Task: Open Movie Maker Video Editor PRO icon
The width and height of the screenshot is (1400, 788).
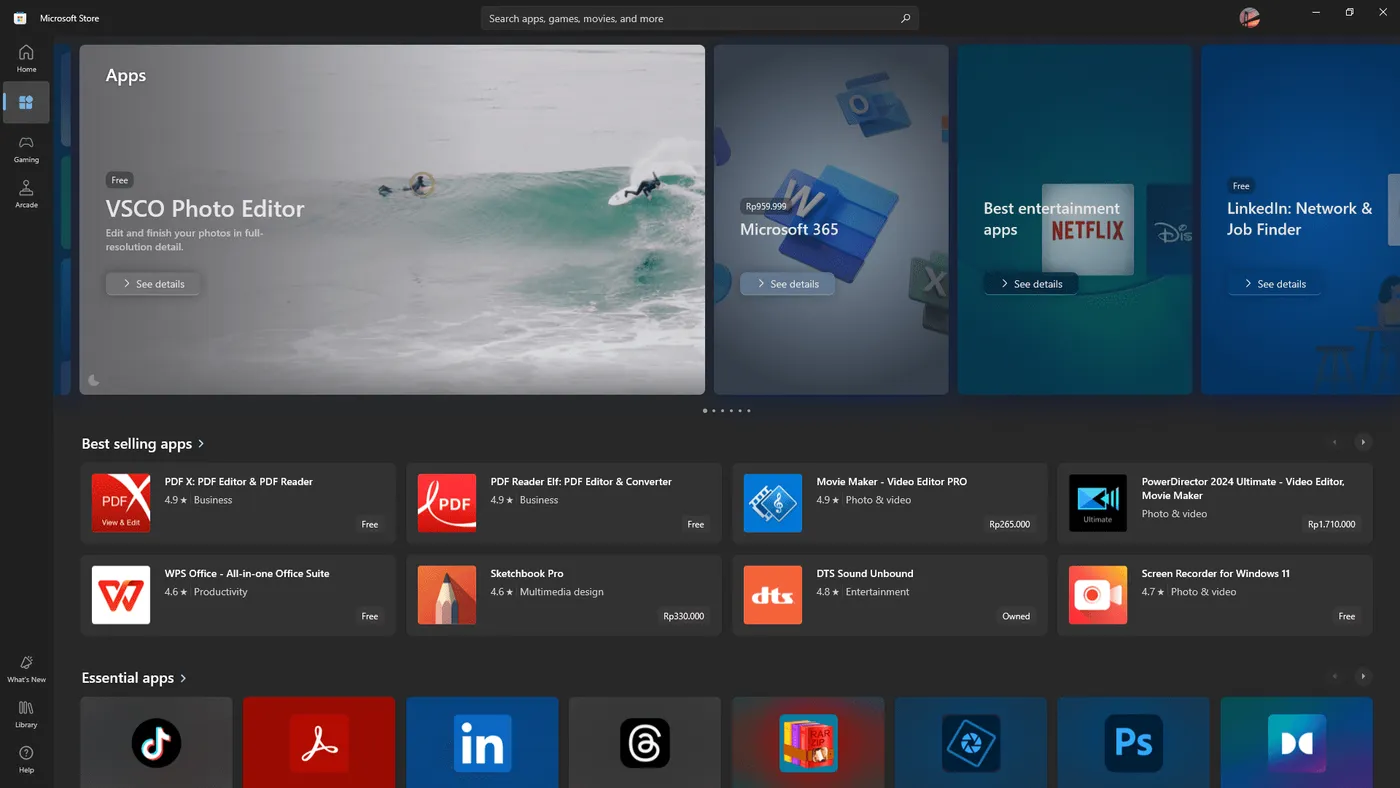Action: coord(773,503)
